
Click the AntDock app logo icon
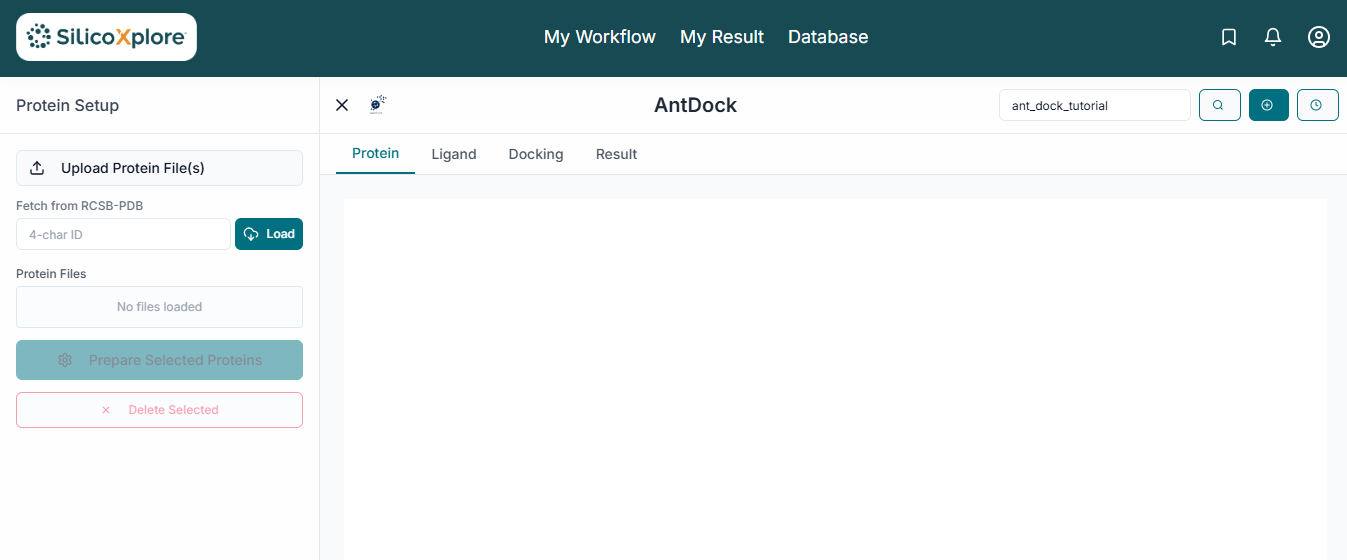point(378,104)
